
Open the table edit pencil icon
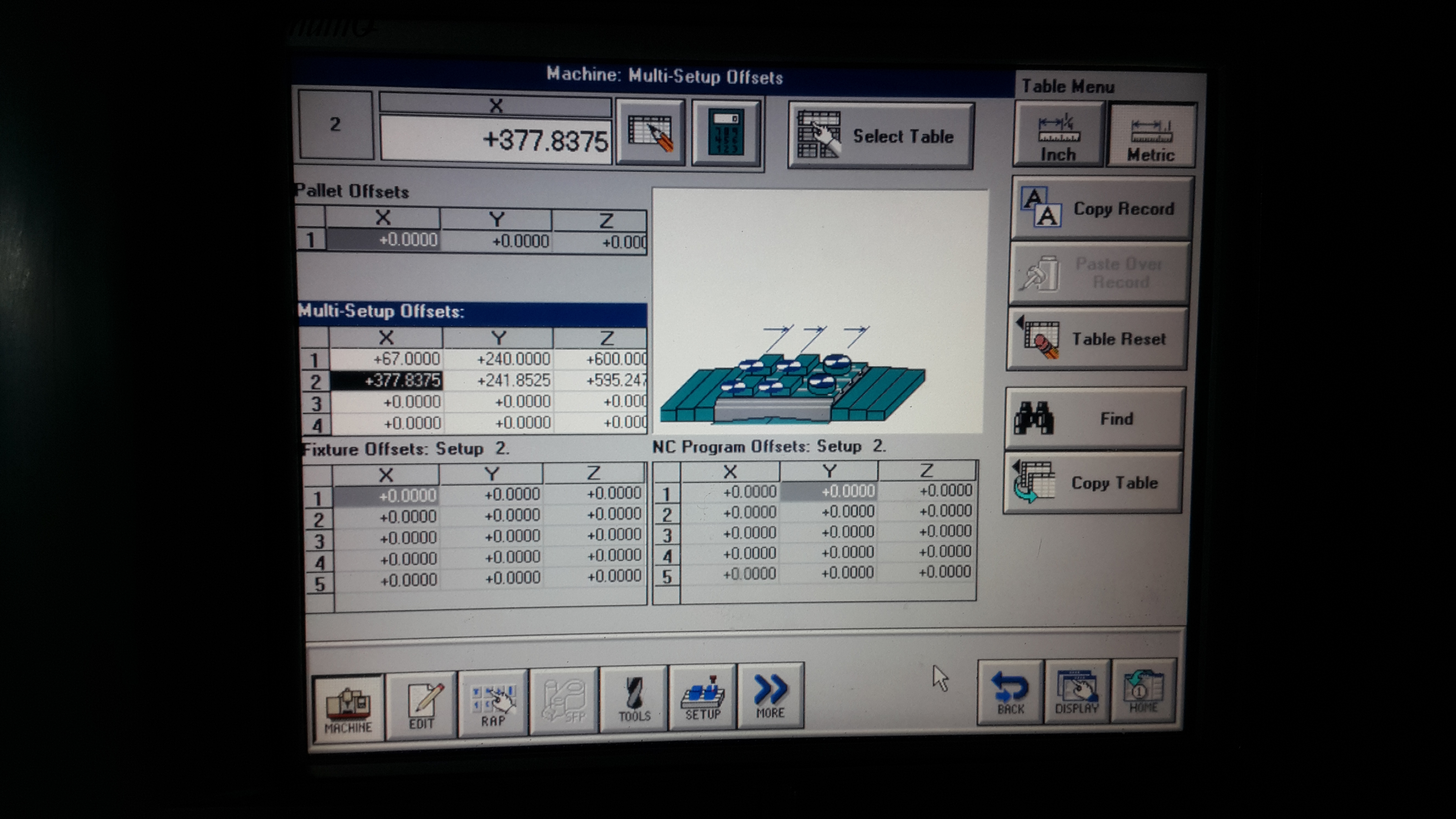[x=650, y=133]
